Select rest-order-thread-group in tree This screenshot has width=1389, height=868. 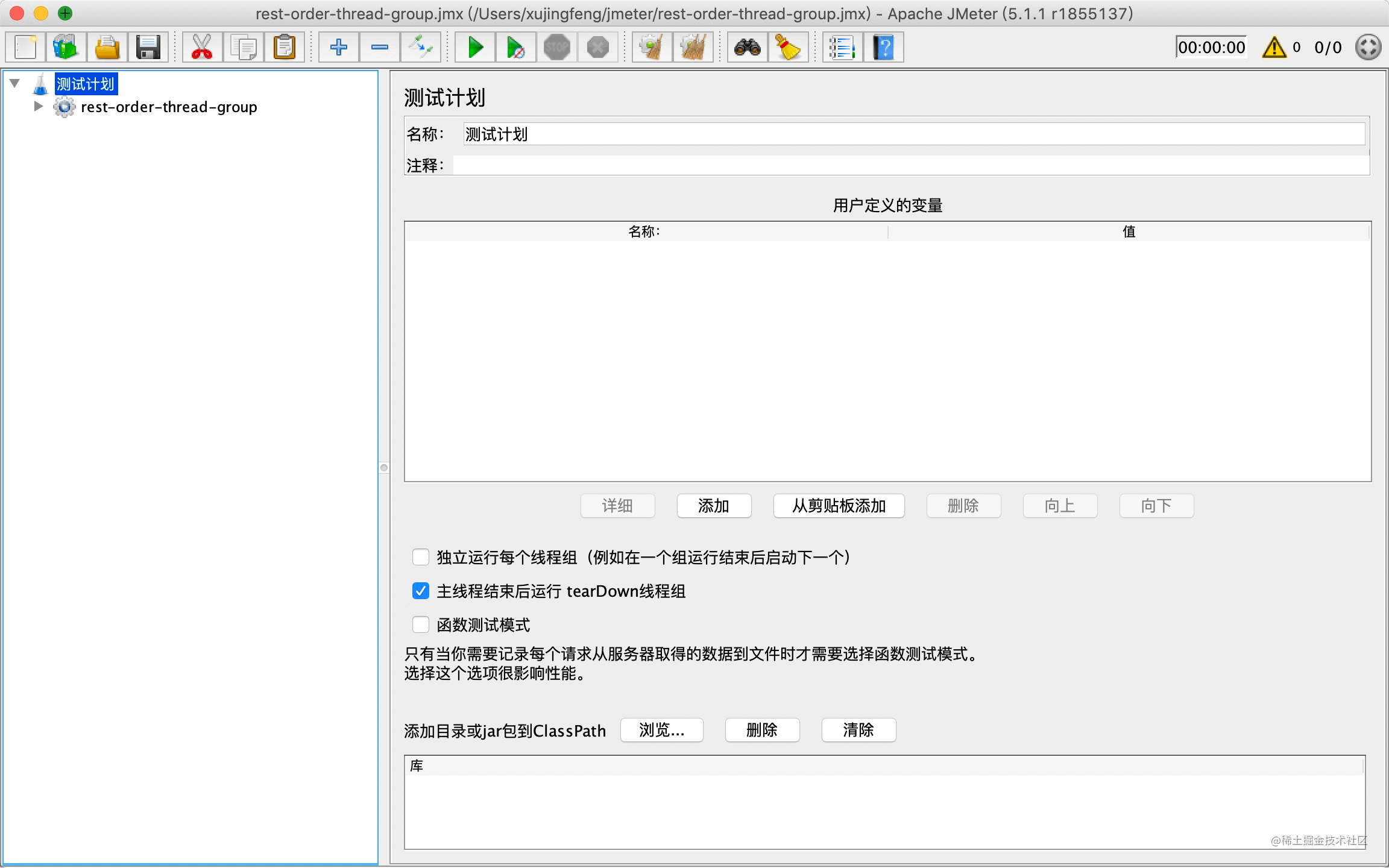pyautogui.click(x=169, y=107)
